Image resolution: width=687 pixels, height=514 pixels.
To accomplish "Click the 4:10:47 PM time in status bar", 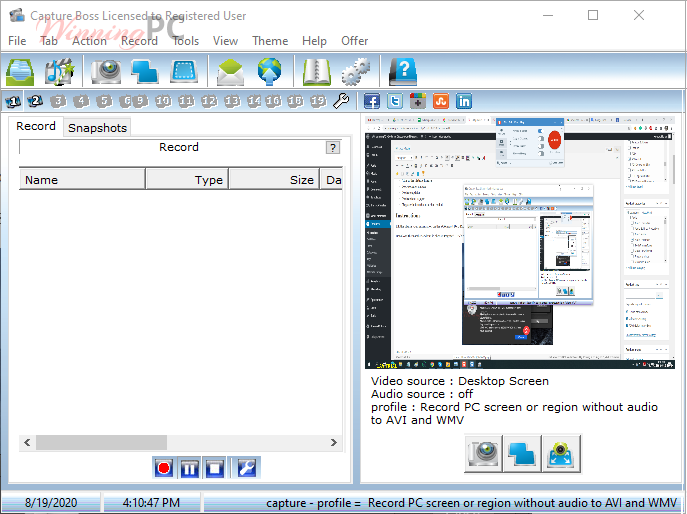I will (151, 503).
